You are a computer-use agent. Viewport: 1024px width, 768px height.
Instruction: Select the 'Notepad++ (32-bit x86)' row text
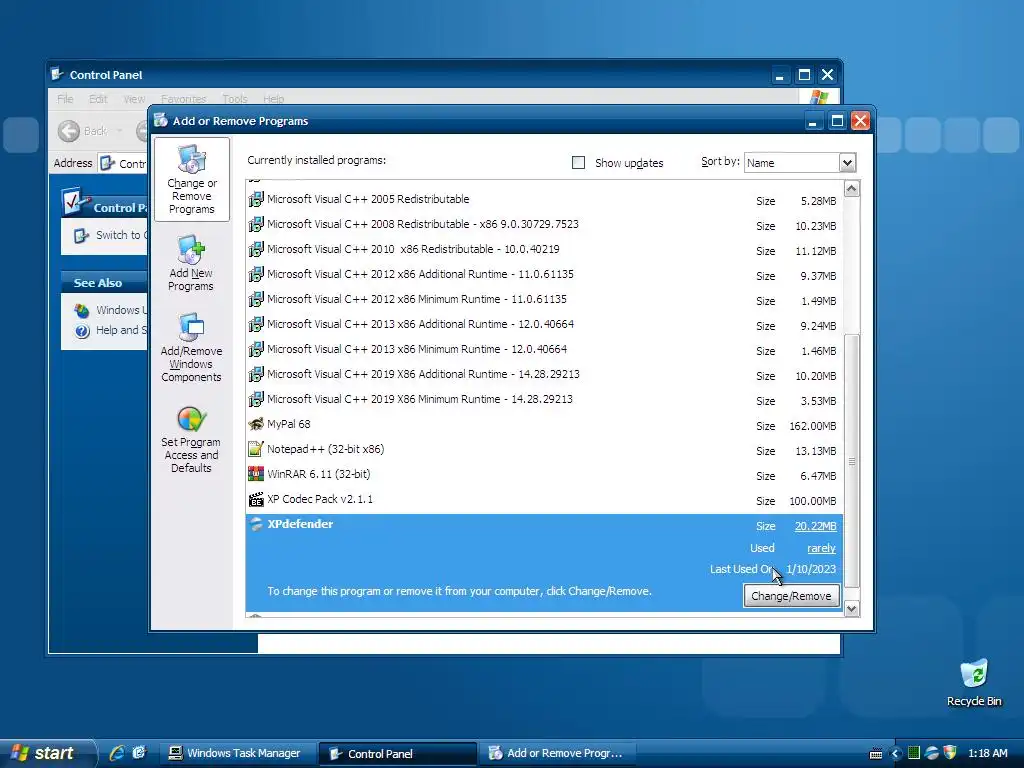point(325,449)
